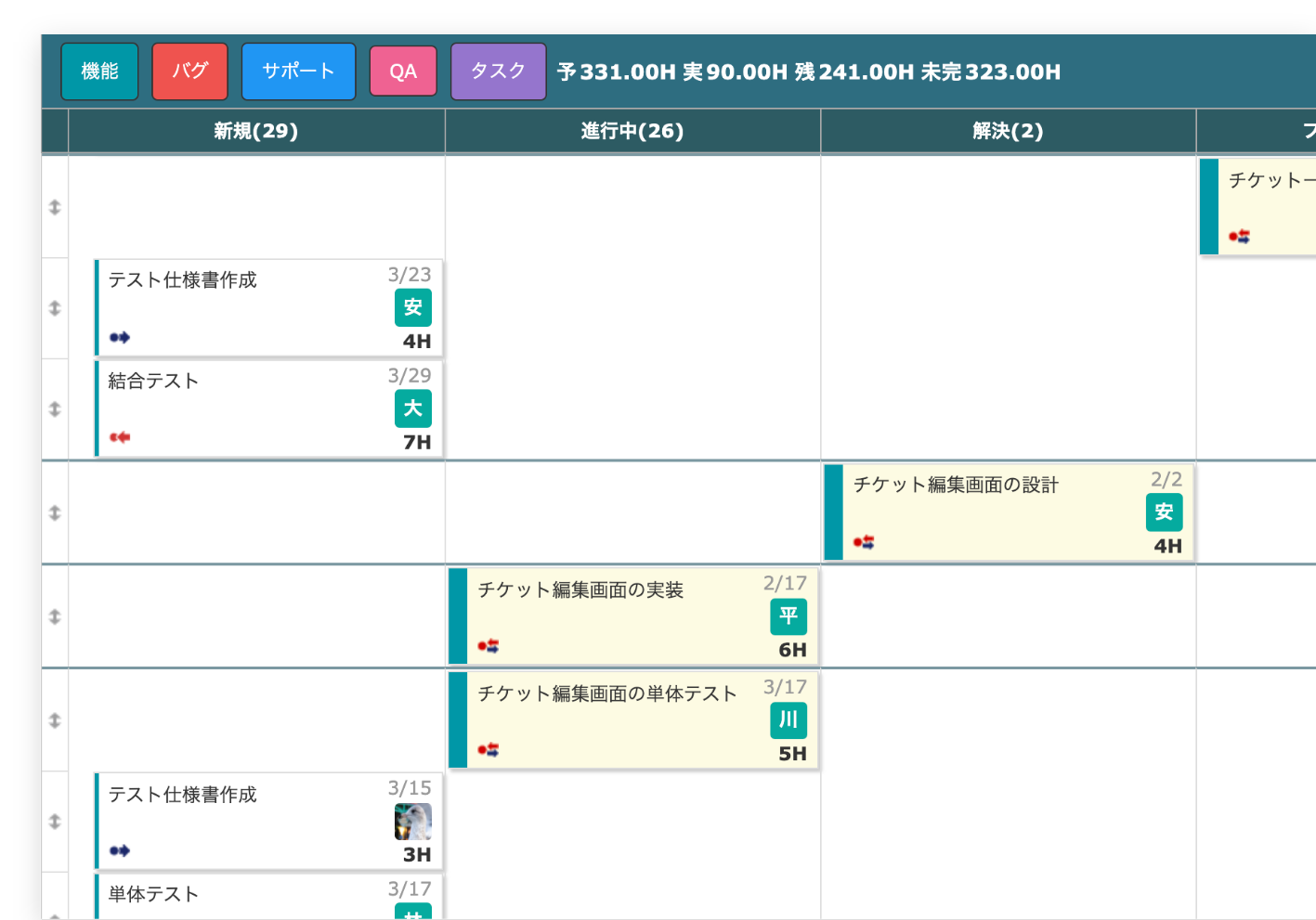Viewport: 1316px width, 920px height.
Task: Click the 安 assignee avatar on チケット編集画面の設計
Action: pos(1164,512)
